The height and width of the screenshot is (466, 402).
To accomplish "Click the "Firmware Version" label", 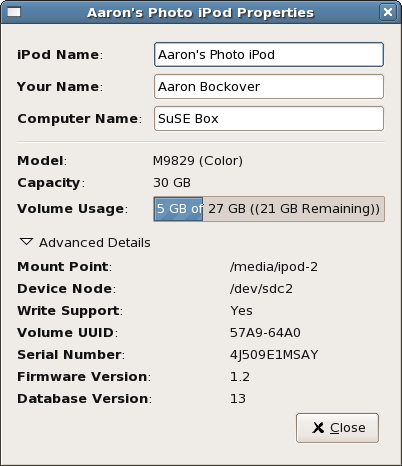I will [84, 377].
